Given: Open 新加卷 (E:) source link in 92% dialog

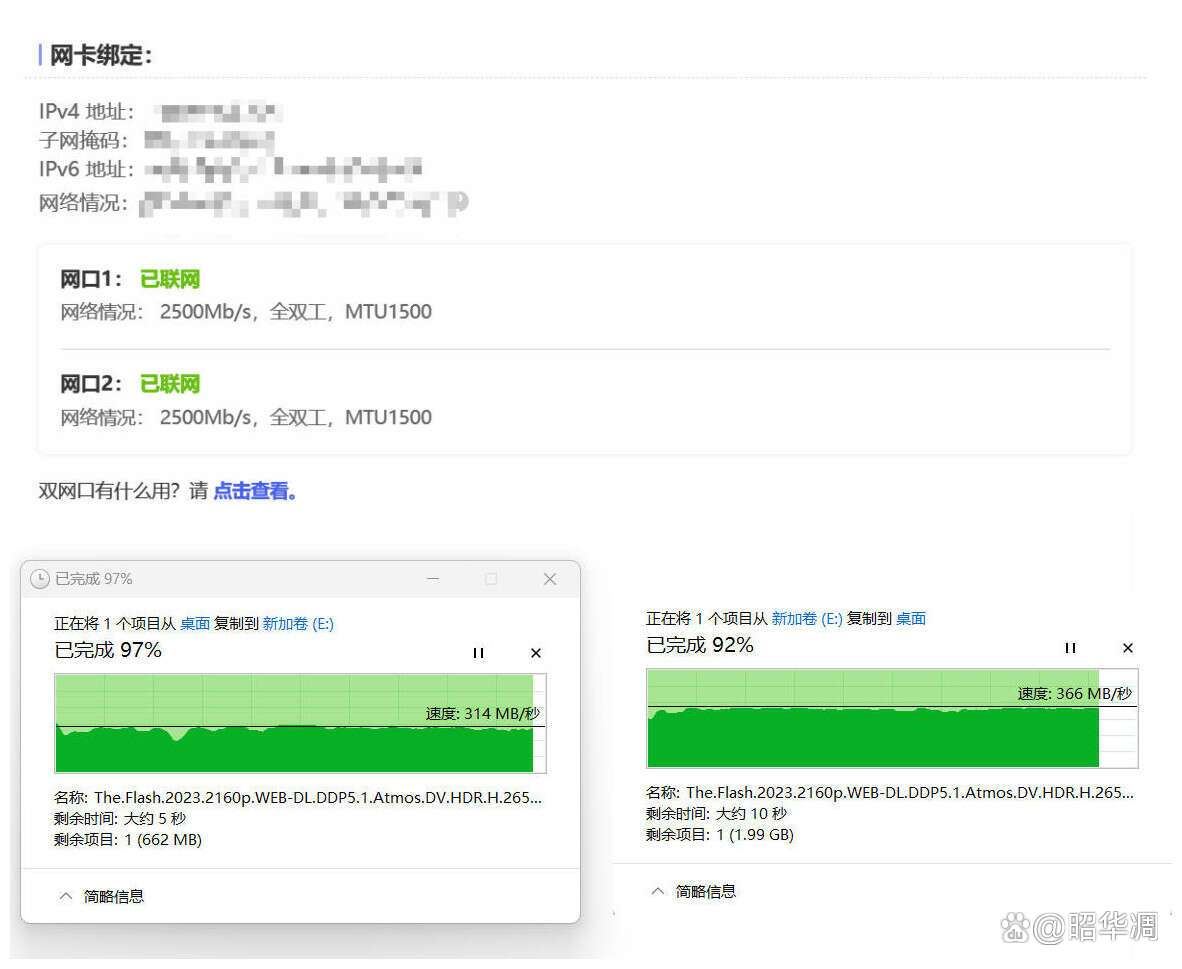Looking at the screenshot, I should pyautogui.click(x=806, y=619).
